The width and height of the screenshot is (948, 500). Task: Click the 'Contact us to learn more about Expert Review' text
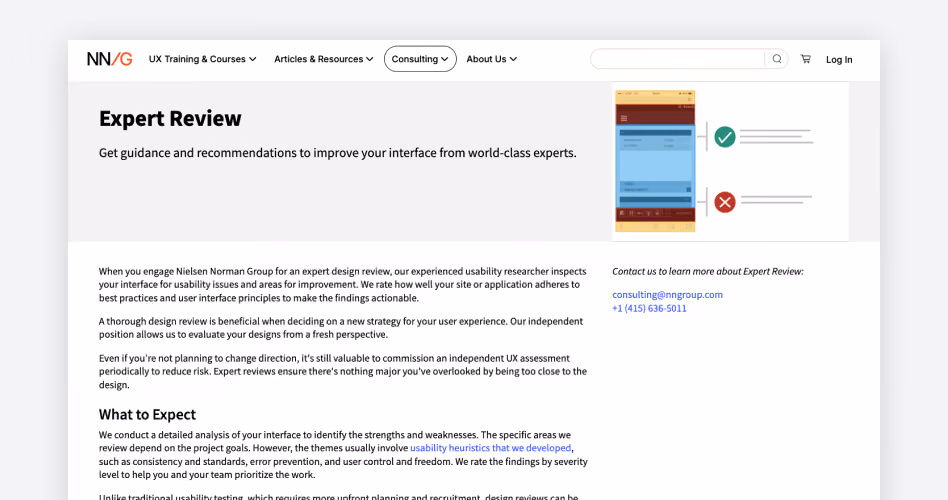[708, 271]
